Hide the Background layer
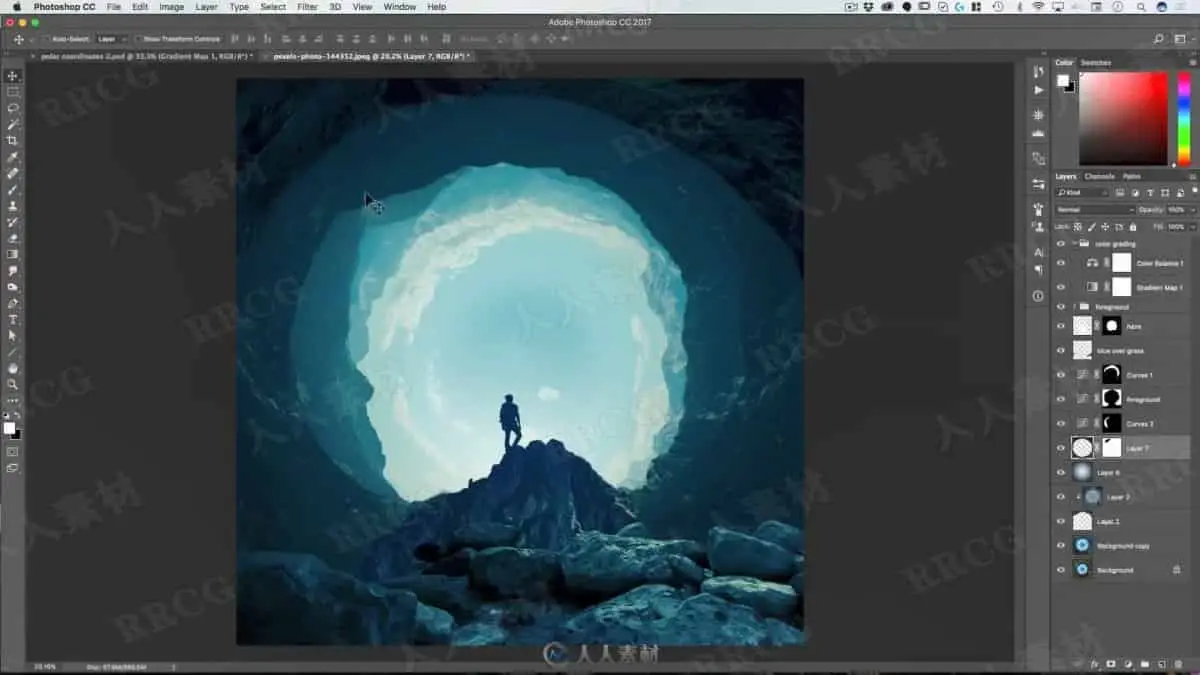Image resolution: width=1200 pixels, height=675 pixels. tap(1061, 569)
